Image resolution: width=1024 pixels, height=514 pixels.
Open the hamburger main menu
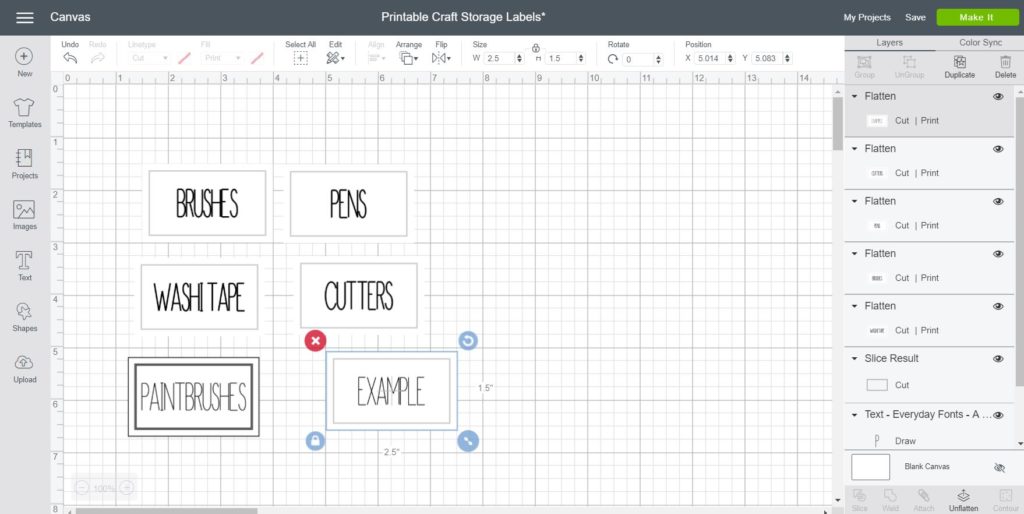coord(25,17)
